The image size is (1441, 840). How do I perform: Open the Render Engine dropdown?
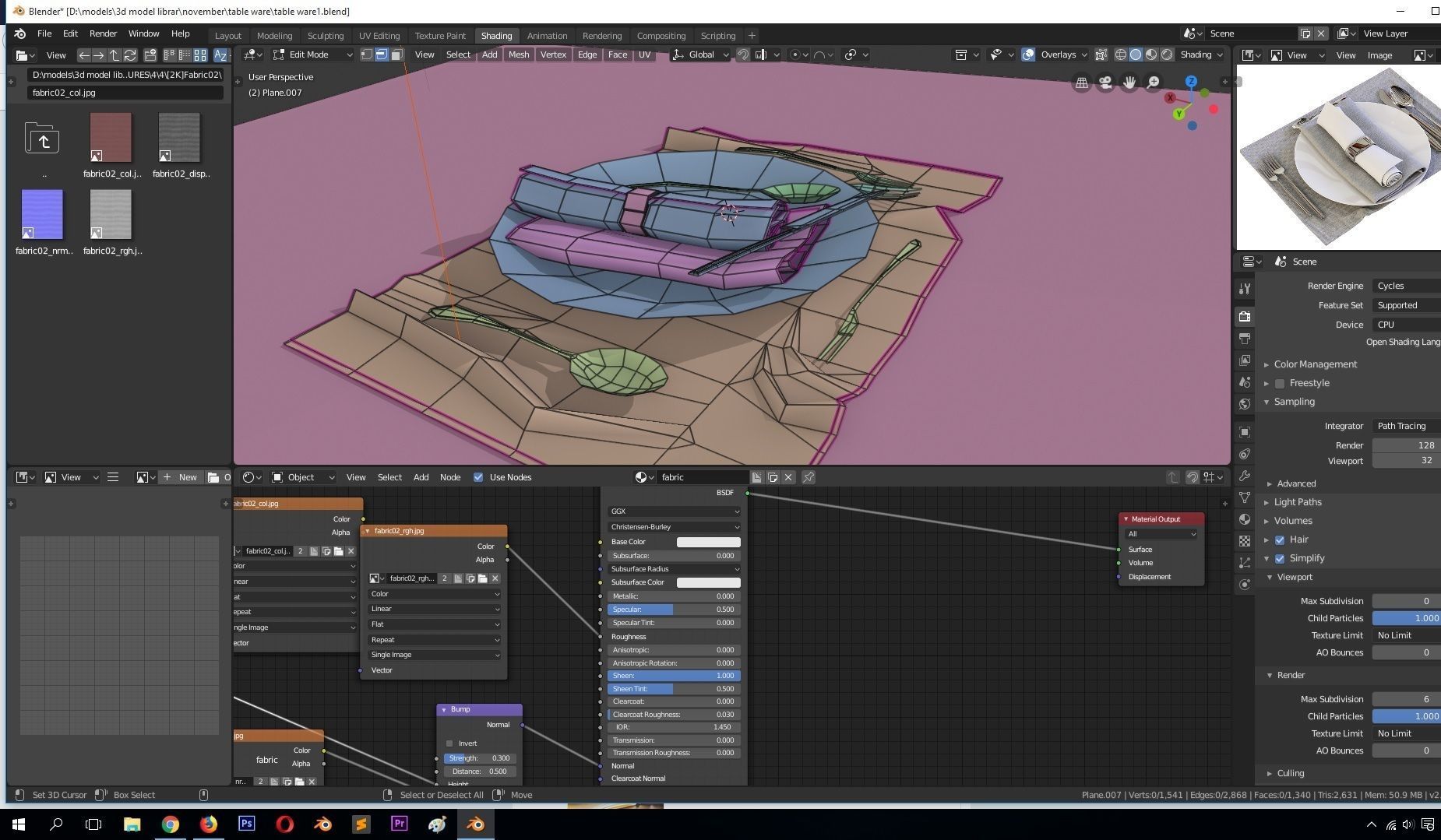[1406, 286]
